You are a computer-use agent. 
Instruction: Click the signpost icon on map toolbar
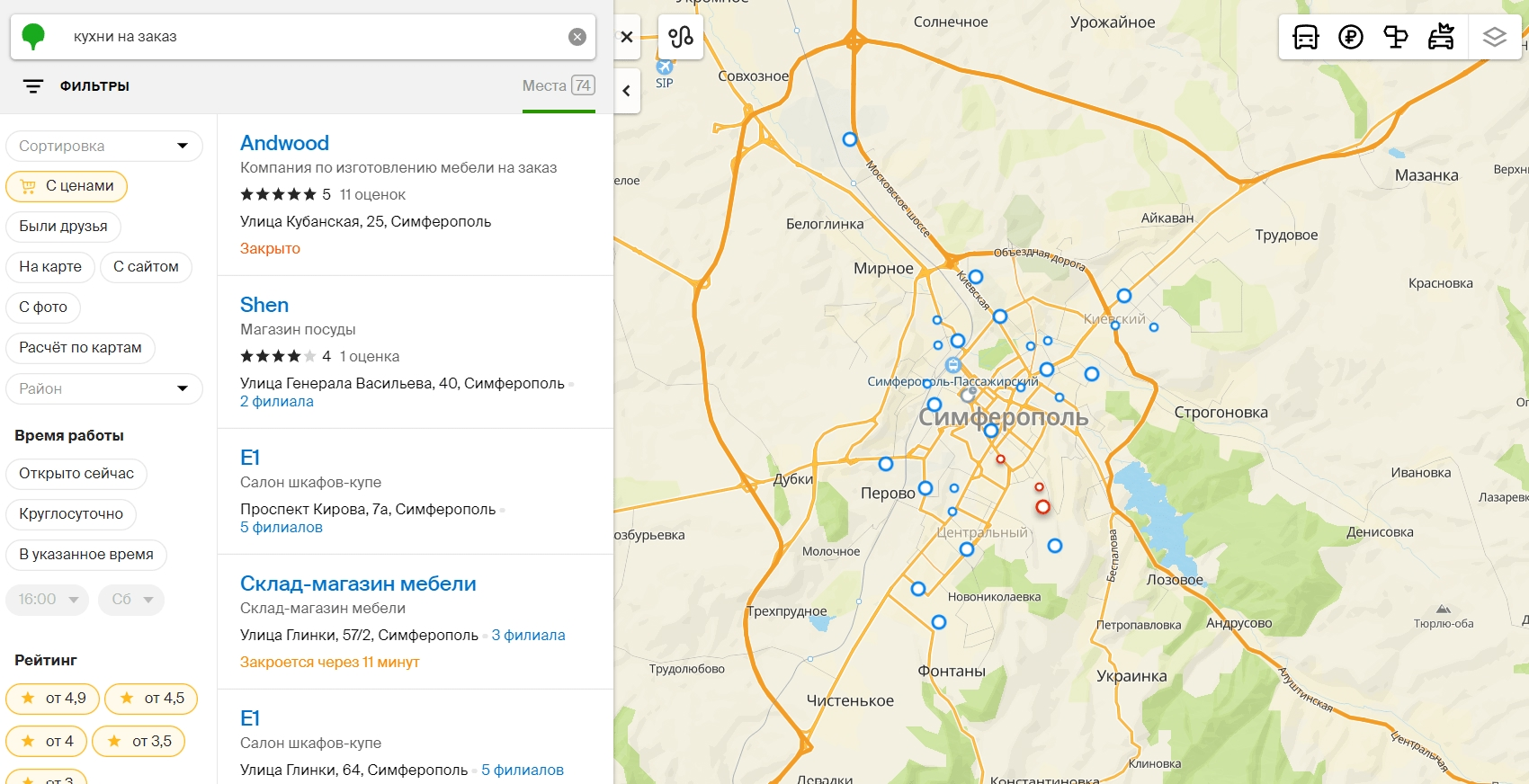(1395, 37)
